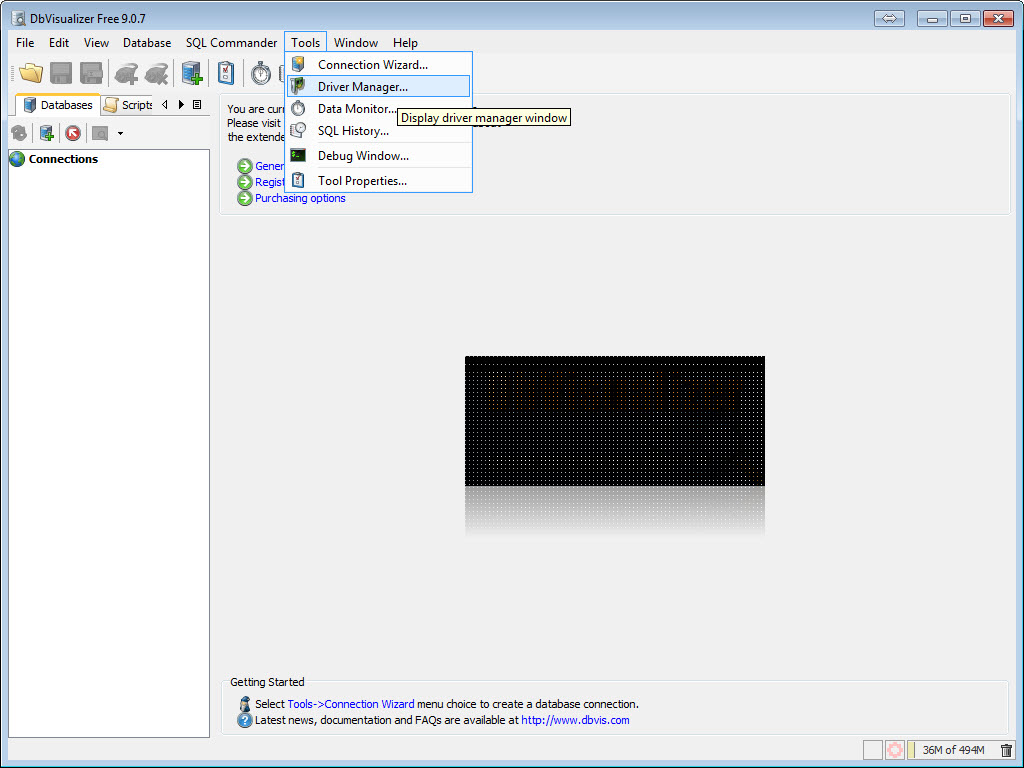Screen dimensions: 1024x768
Task: Click the stopwatch monitor icon in toolbar
Action: tap(261, 73)
